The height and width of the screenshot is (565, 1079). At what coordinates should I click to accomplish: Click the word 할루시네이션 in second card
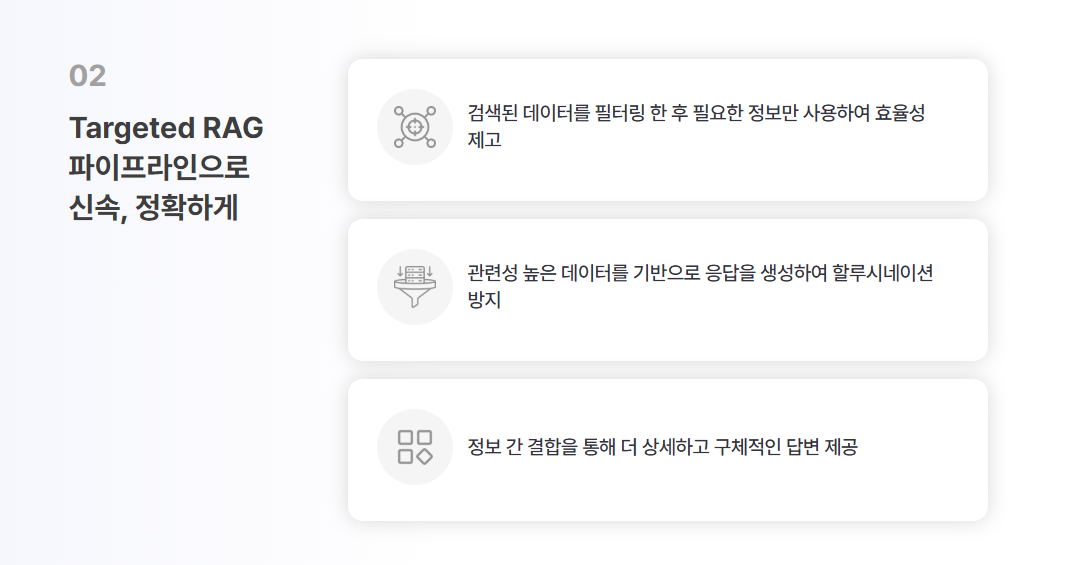(x=883, y=273)
